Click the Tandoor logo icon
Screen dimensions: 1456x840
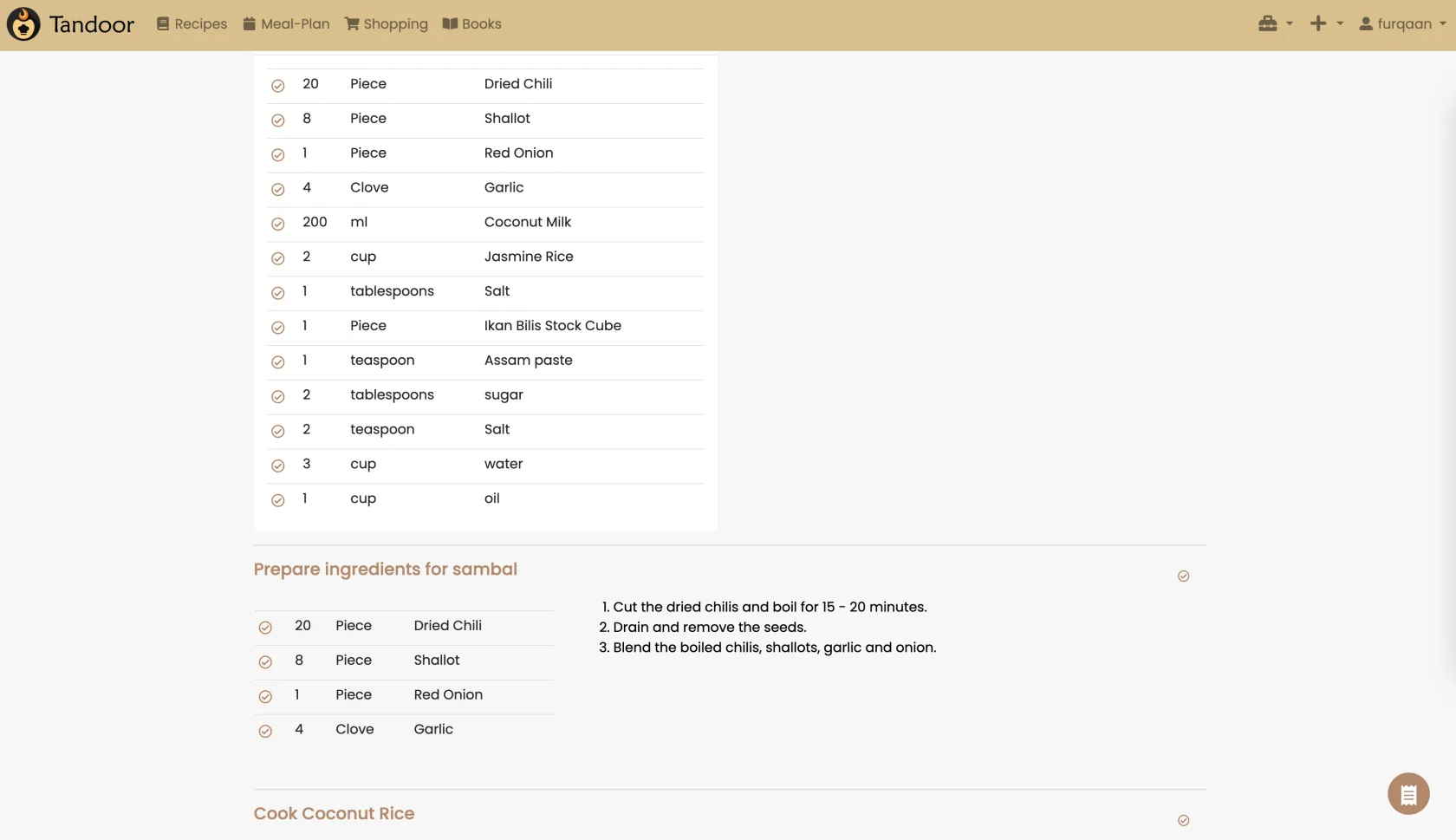click(23, 24)
